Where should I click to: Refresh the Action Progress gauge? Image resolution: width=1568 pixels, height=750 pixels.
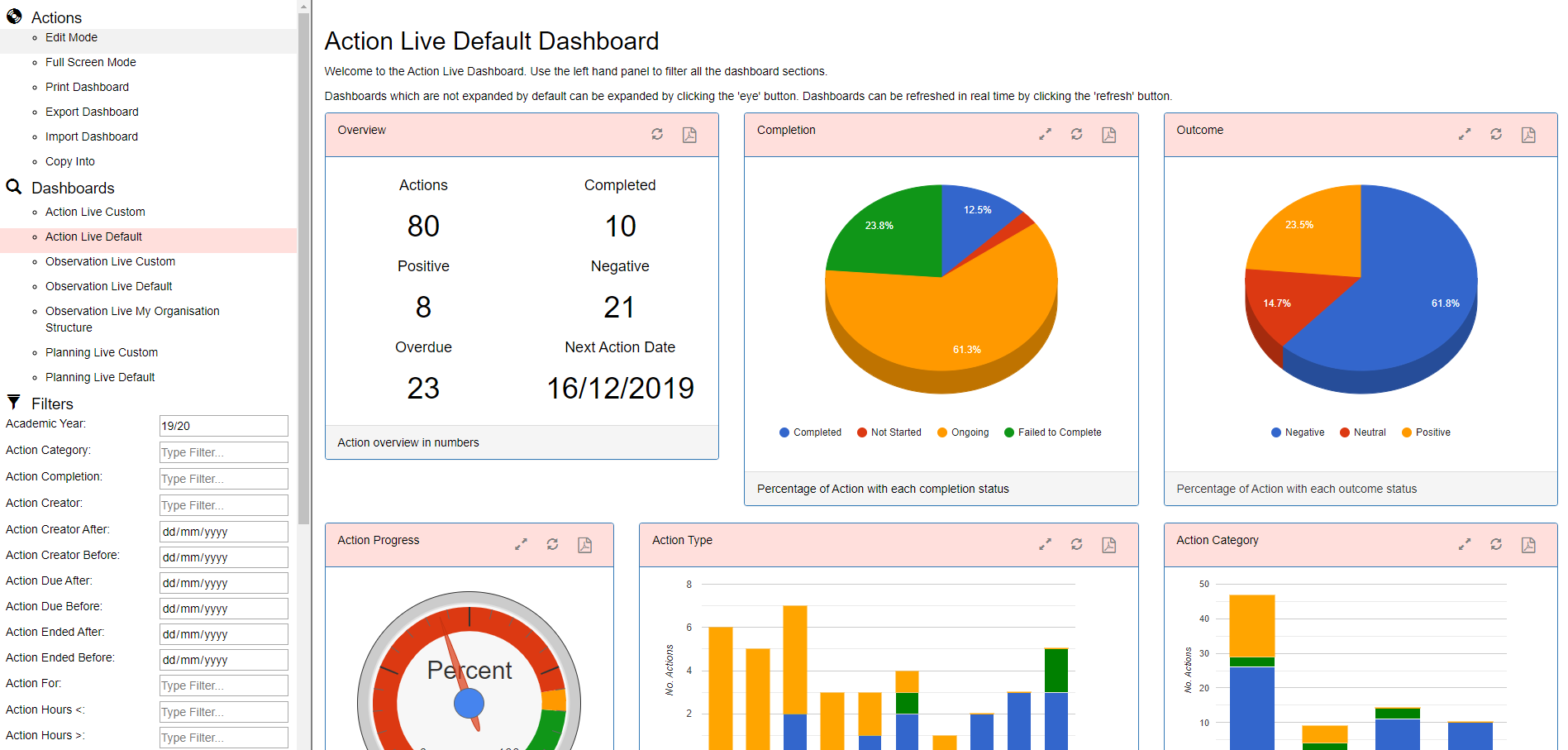point(553,544)
